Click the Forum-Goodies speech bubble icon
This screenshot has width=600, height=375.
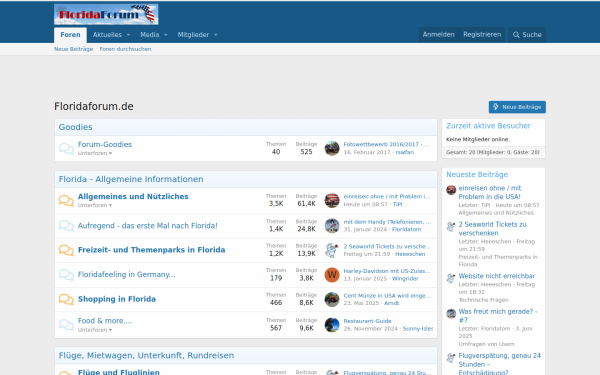[x=66, y=148]
